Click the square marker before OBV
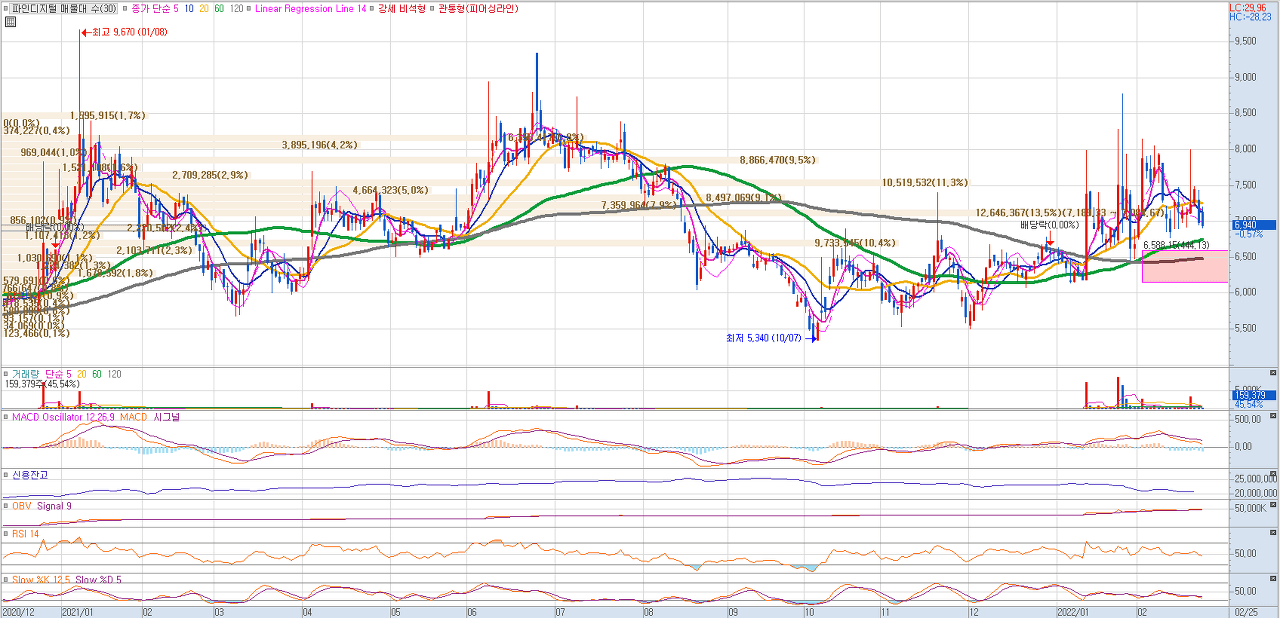This screenshot has height=618, width=1280. (6, 506)
